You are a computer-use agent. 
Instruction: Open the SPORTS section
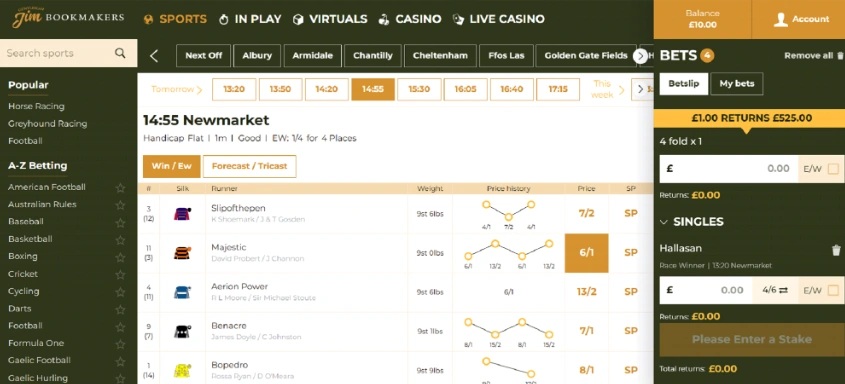pos(175,19)
